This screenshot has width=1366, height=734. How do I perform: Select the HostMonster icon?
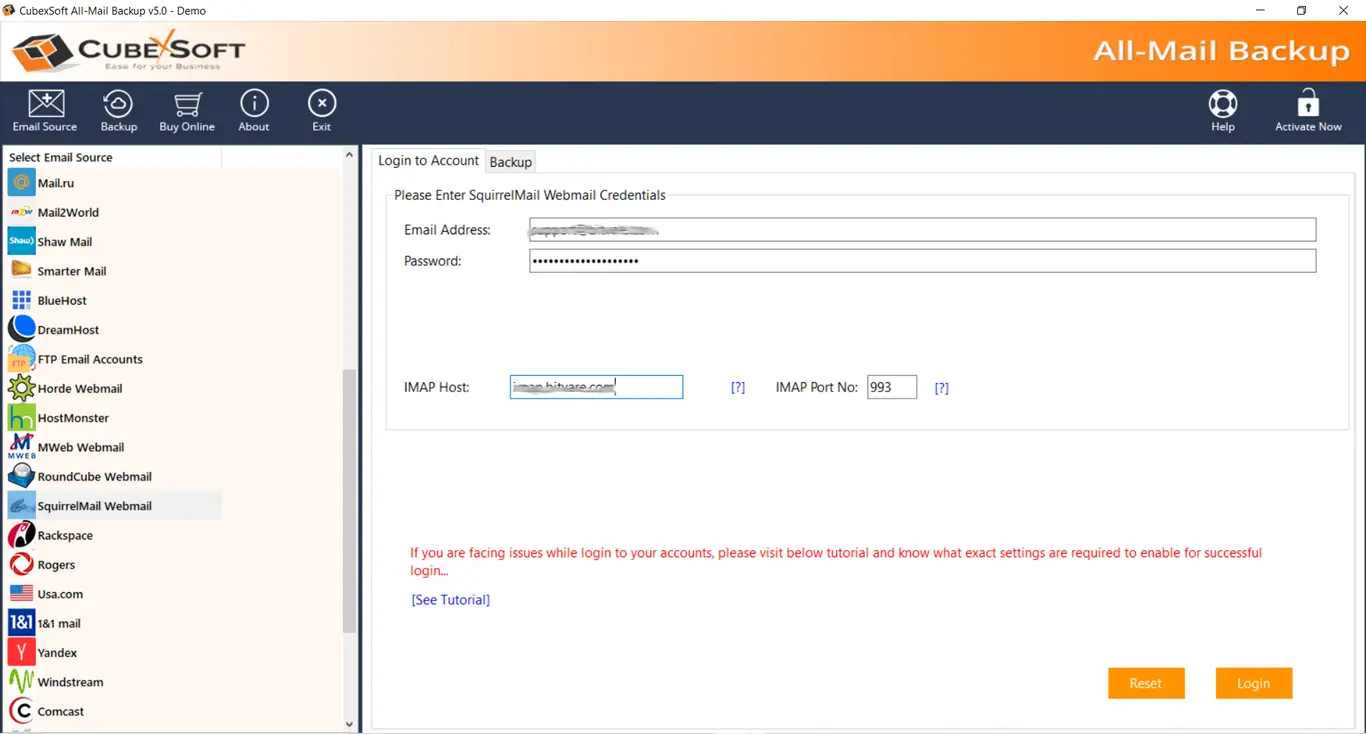(21, 417)
